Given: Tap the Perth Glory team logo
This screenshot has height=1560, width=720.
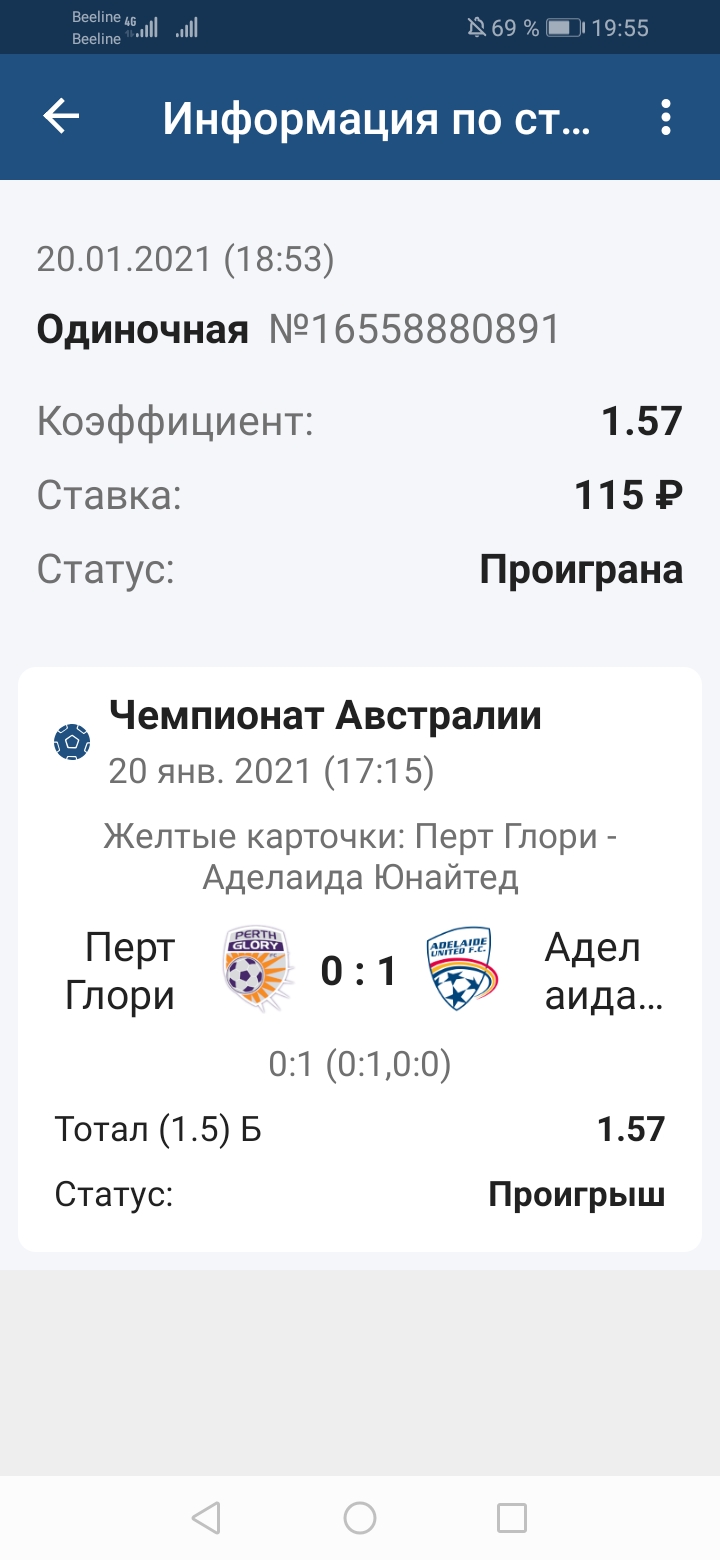Looking at the screenshot, I should [258, 970].
